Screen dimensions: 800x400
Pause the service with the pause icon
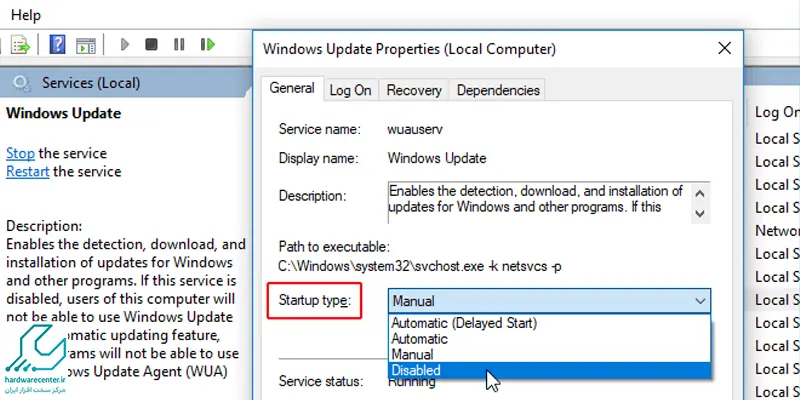(x=179, y=44)
